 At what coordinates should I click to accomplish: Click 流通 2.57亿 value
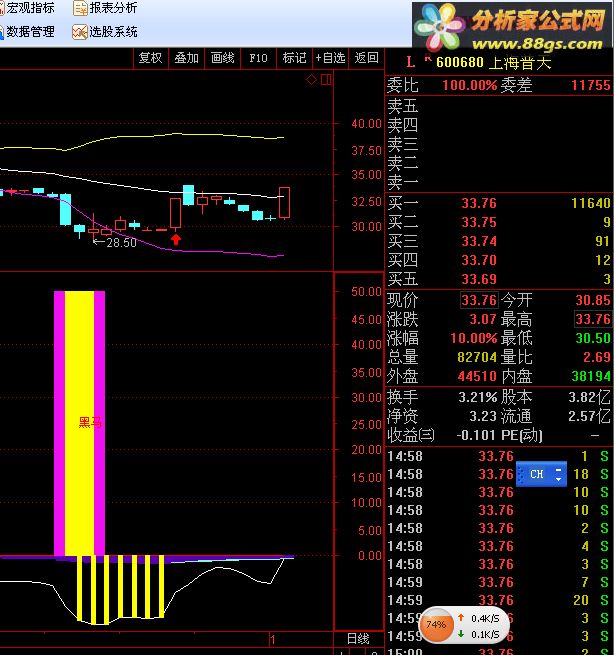(589, 416)
